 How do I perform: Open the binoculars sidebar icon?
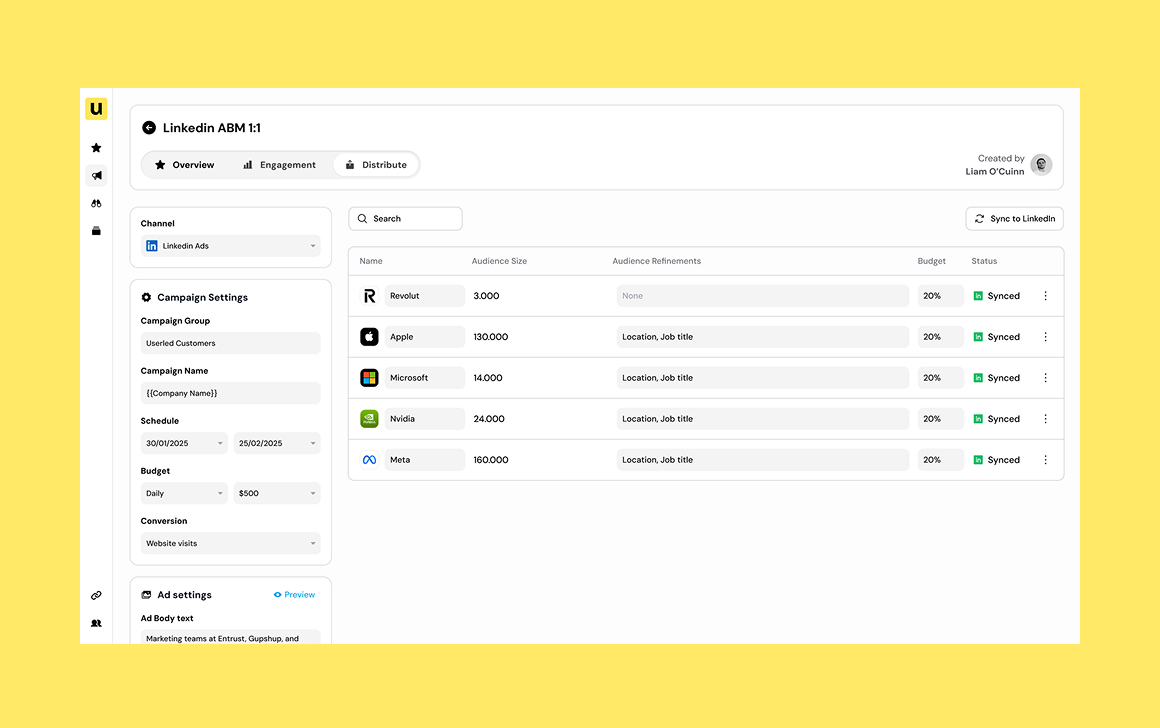point(96,203)
